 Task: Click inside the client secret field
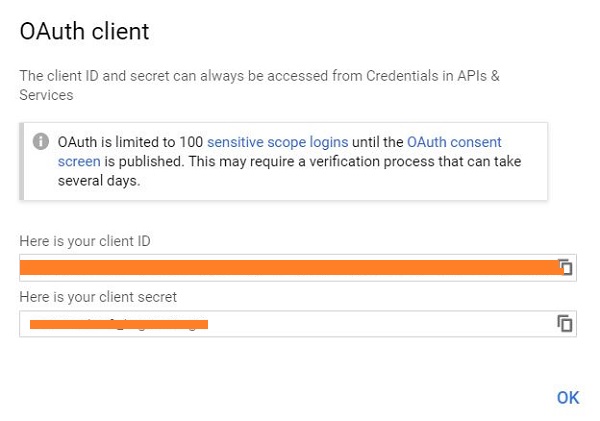[380, 323]
